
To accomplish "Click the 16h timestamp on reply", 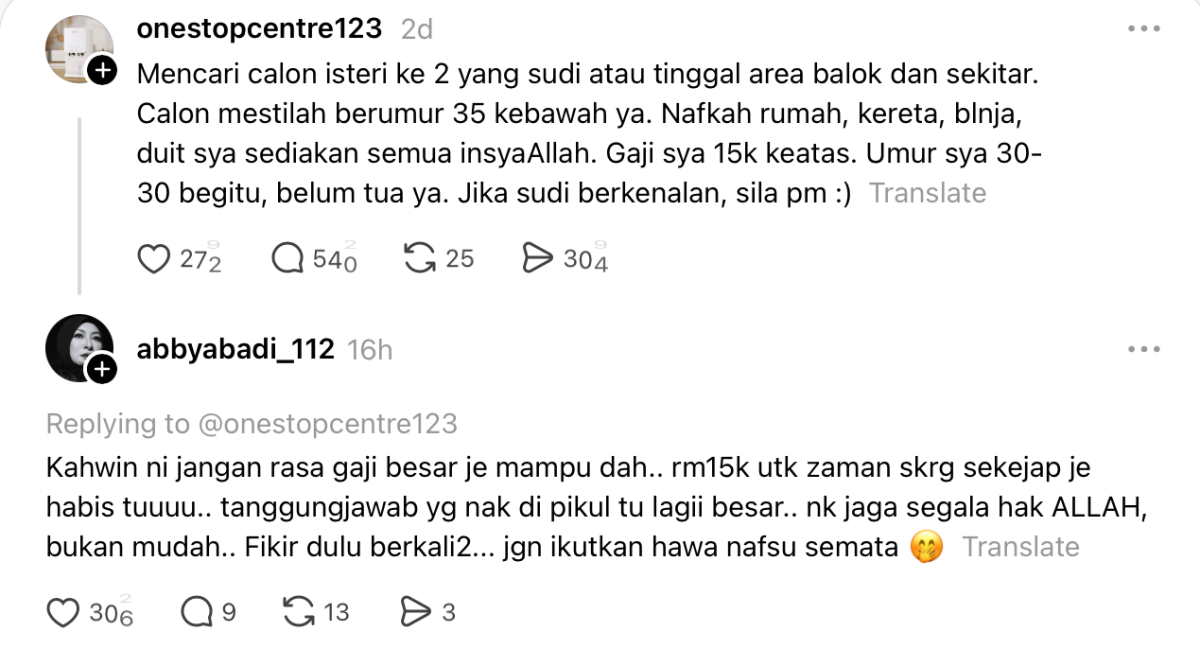I will (369, 349).
